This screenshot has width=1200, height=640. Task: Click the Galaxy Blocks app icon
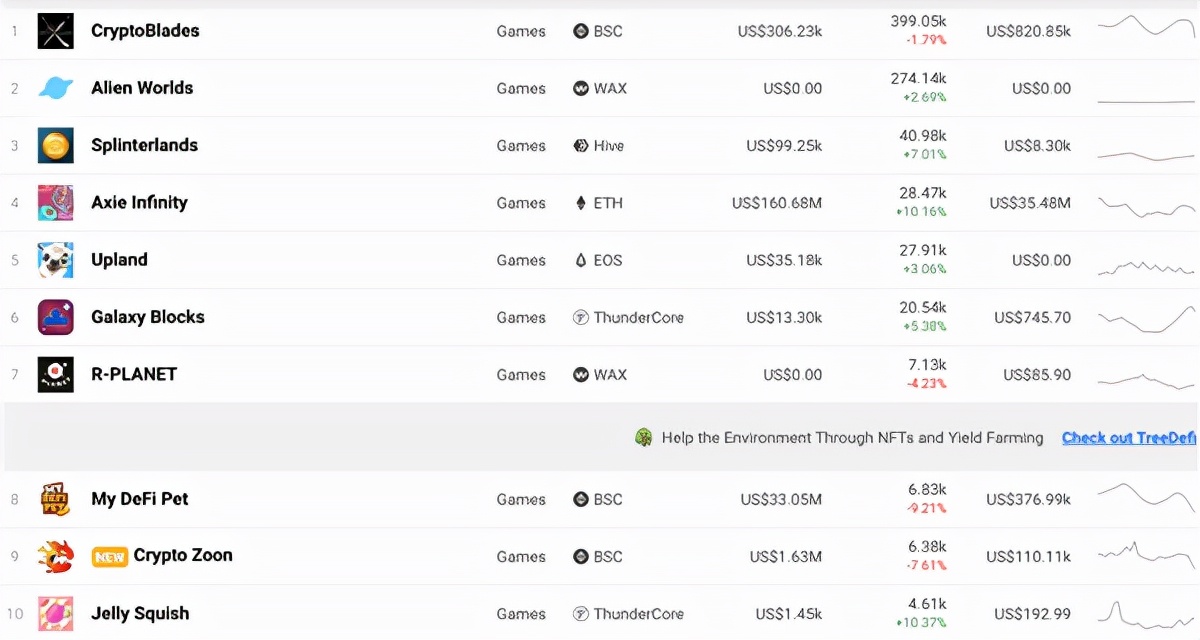(55, 317)
